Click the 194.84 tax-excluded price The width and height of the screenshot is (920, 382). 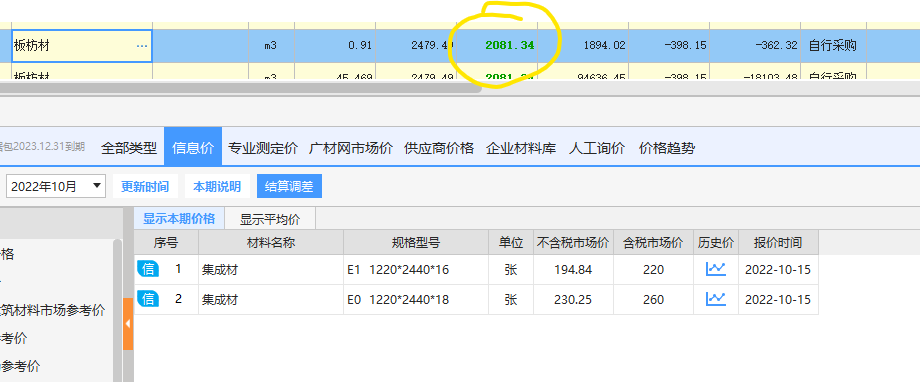(573, 269)
